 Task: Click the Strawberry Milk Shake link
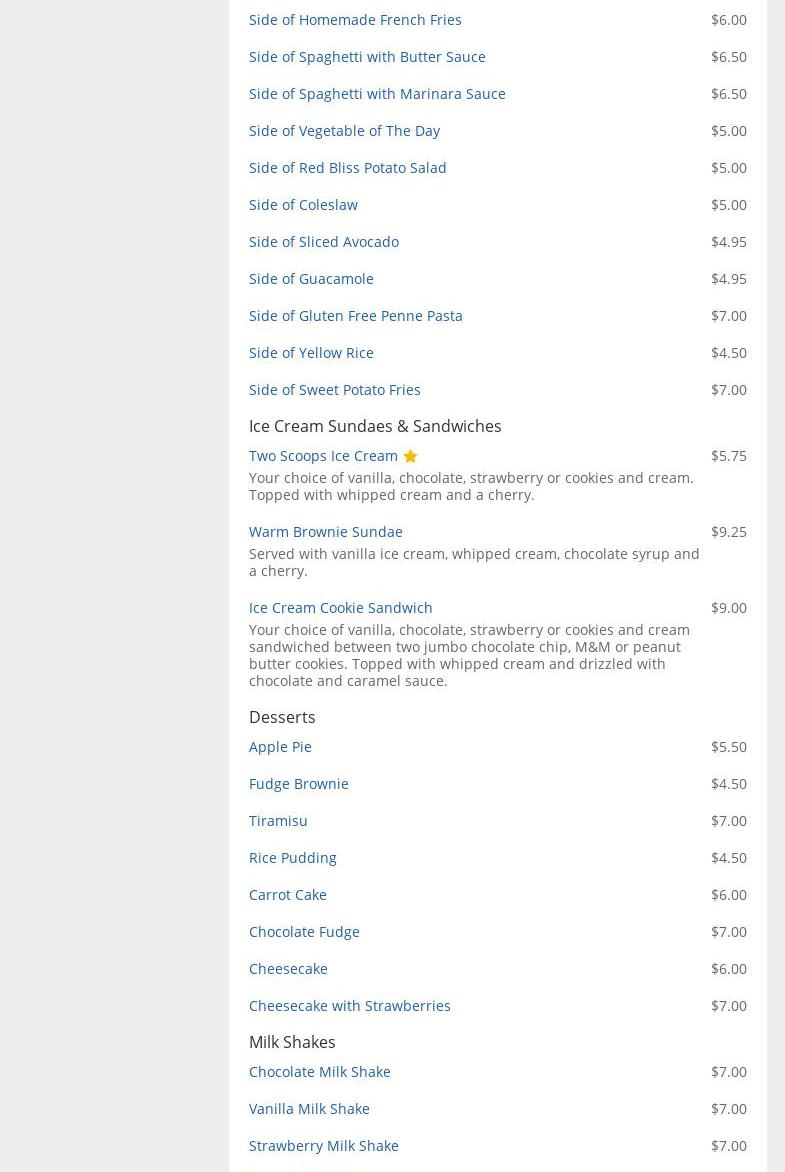coord(323,1146)
